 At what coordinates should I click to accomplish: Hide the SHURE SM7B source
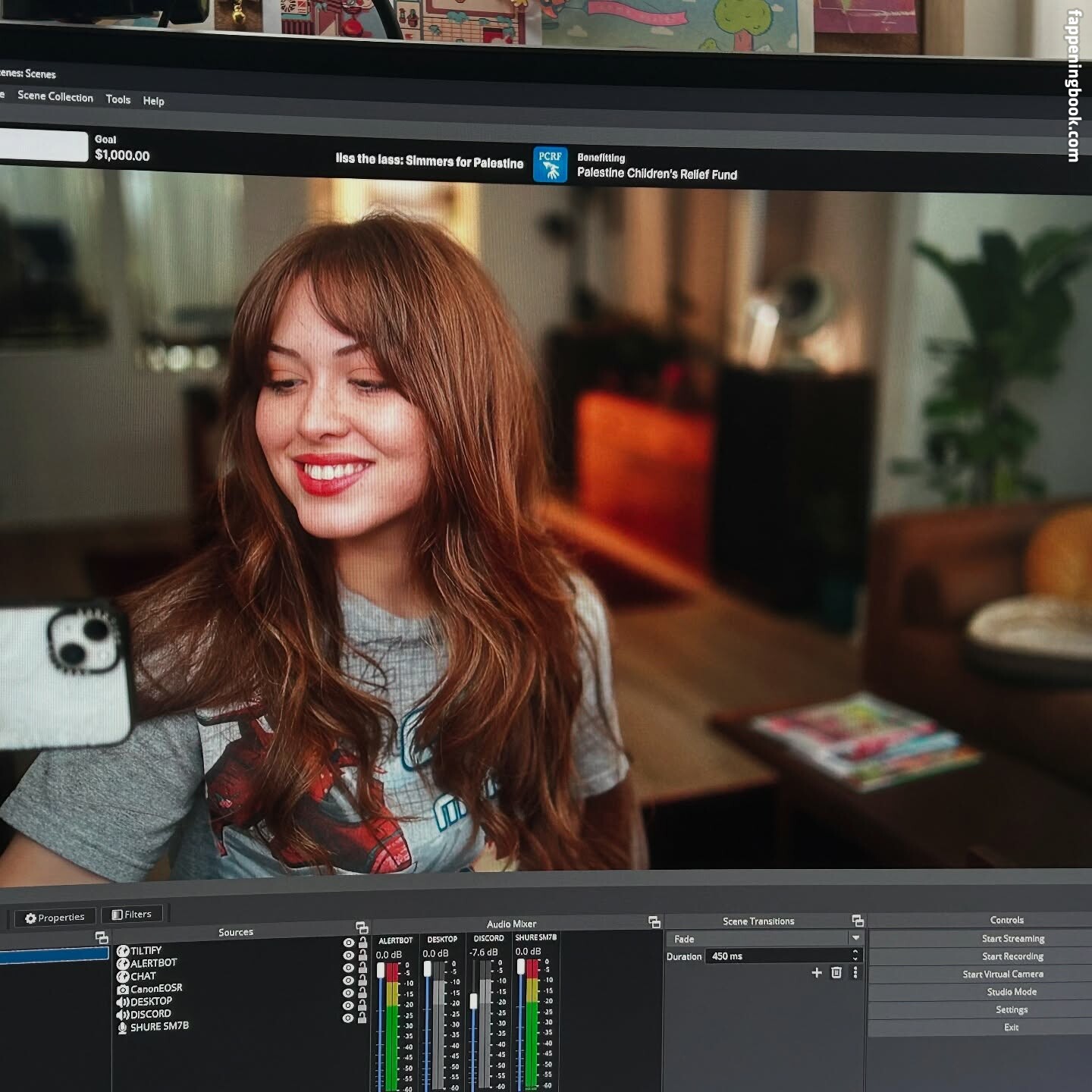tap(348, 1018)
